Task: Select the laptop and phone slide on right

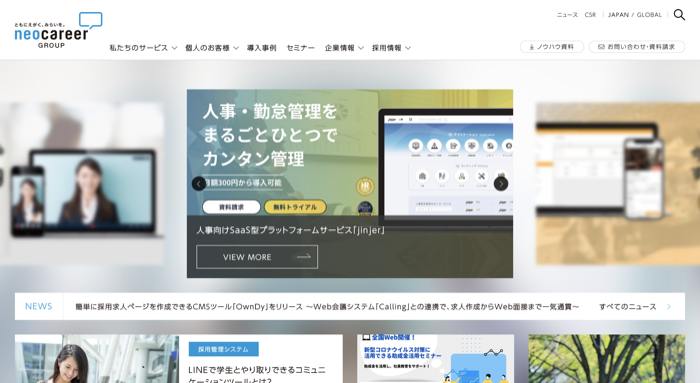Action: (618, 183)
